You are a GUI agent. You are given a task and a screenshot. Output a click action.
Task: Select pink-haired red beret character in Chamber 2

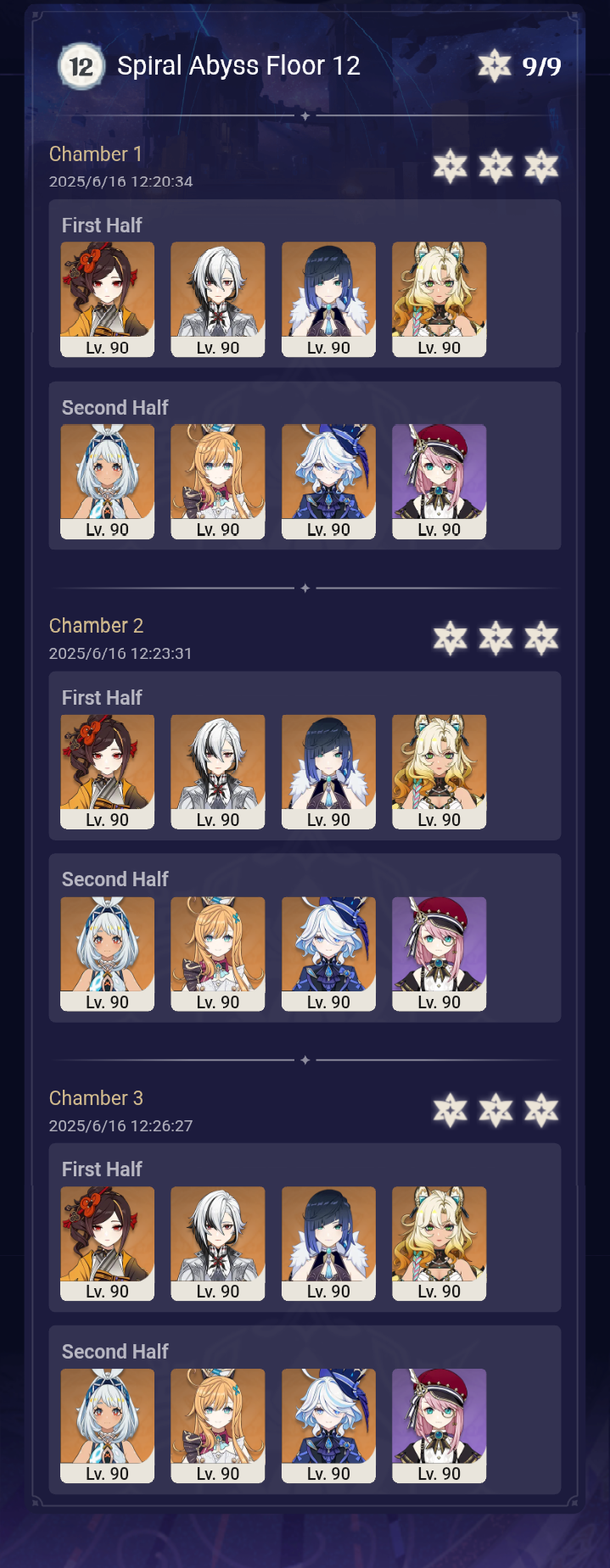click(439, 954)
